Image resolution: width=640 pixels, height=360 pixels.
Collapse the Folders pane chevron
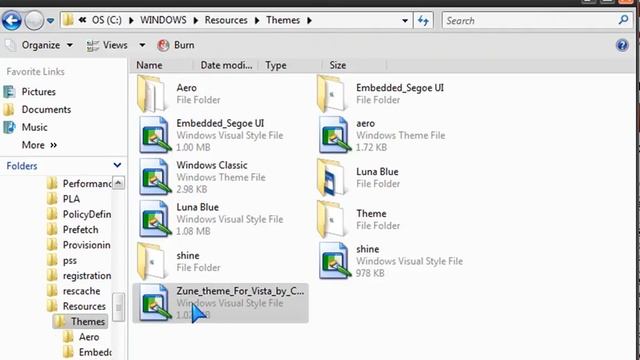point(117,165)
